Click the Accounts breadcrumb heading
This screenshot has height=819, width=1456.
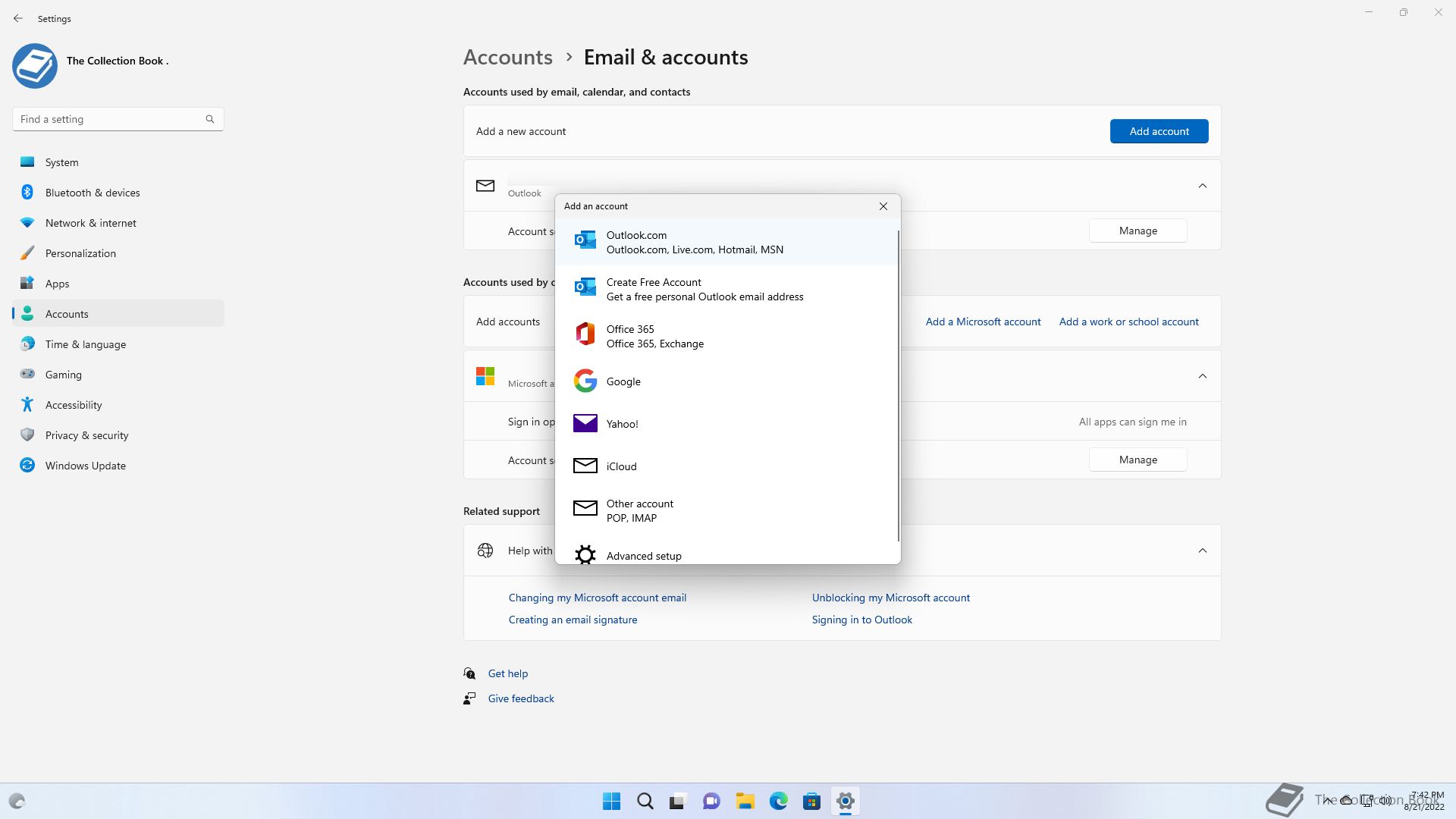507,57
